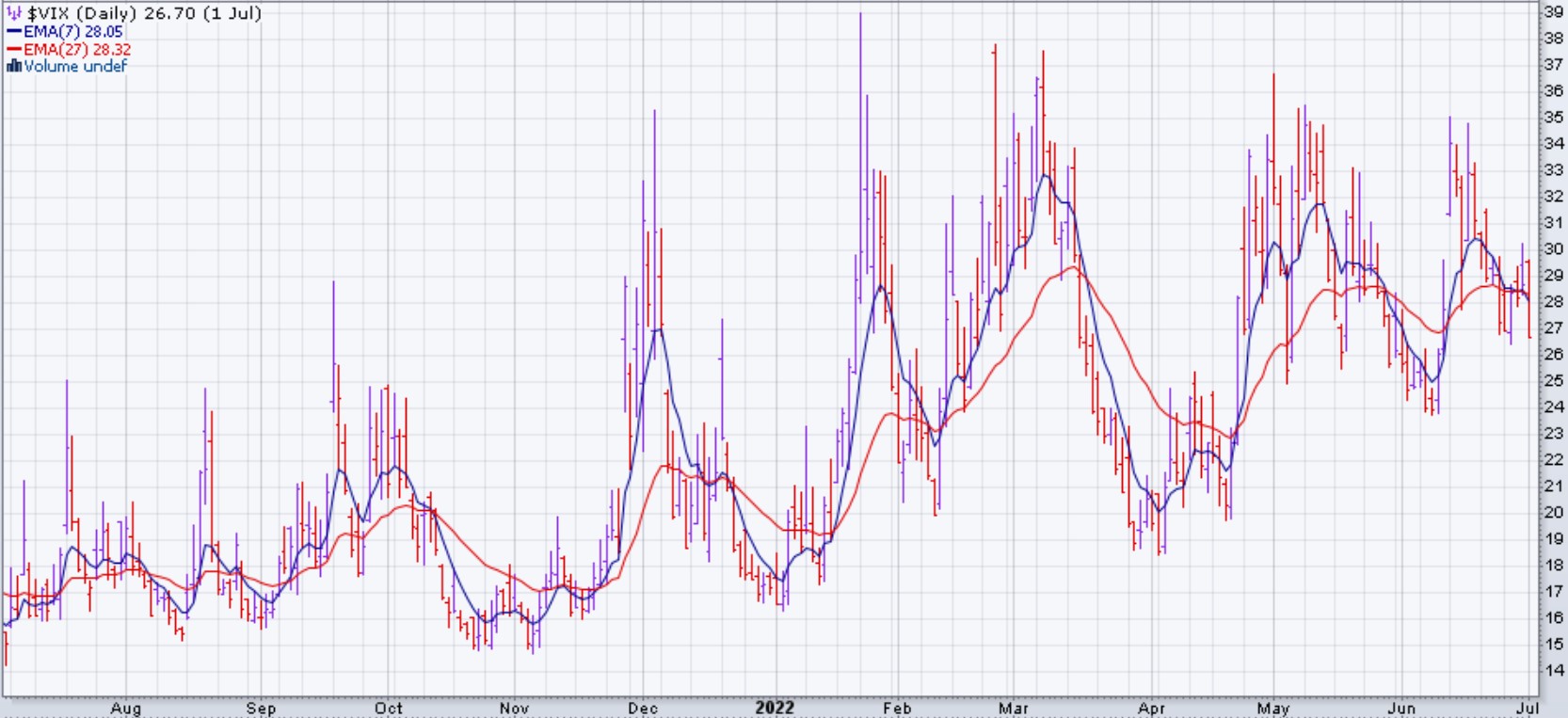The height and width of the screenshot is (718, 1568).
Task: Select the bold 2022 year marker
Action: coord(775,708)
